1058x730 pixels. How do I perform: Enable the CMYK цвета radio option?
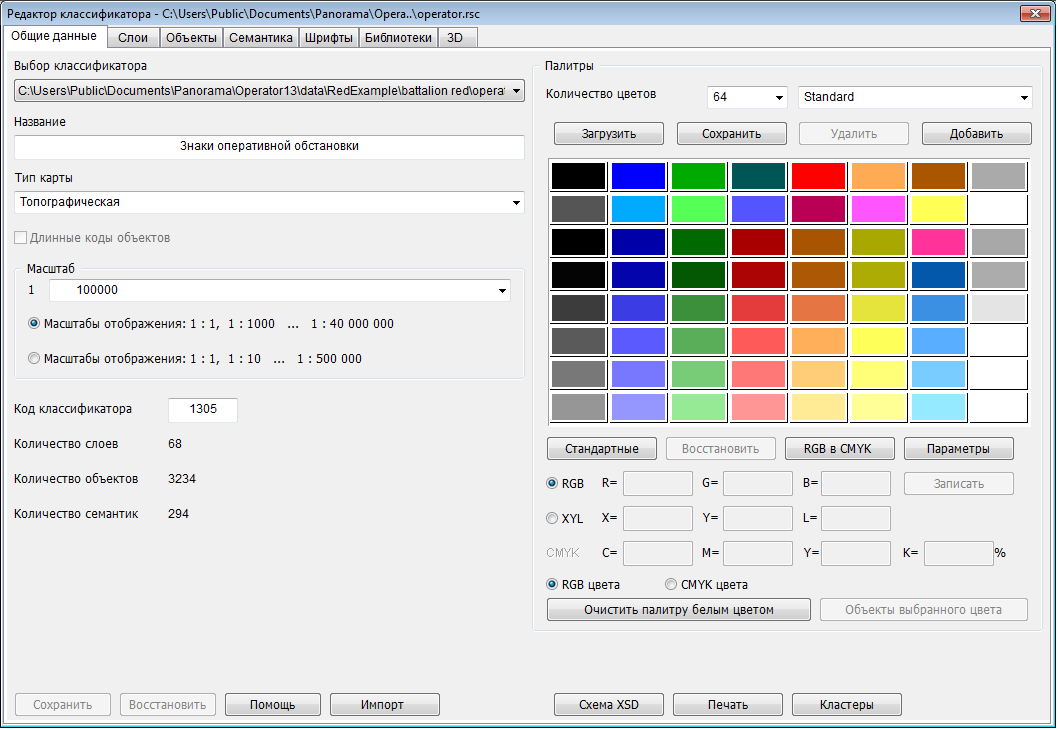coord(671,584)
